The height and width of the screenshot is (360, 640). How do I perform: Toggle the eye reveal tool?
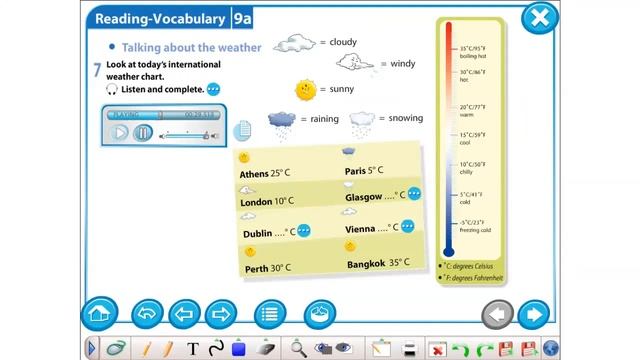pos(343,348)
